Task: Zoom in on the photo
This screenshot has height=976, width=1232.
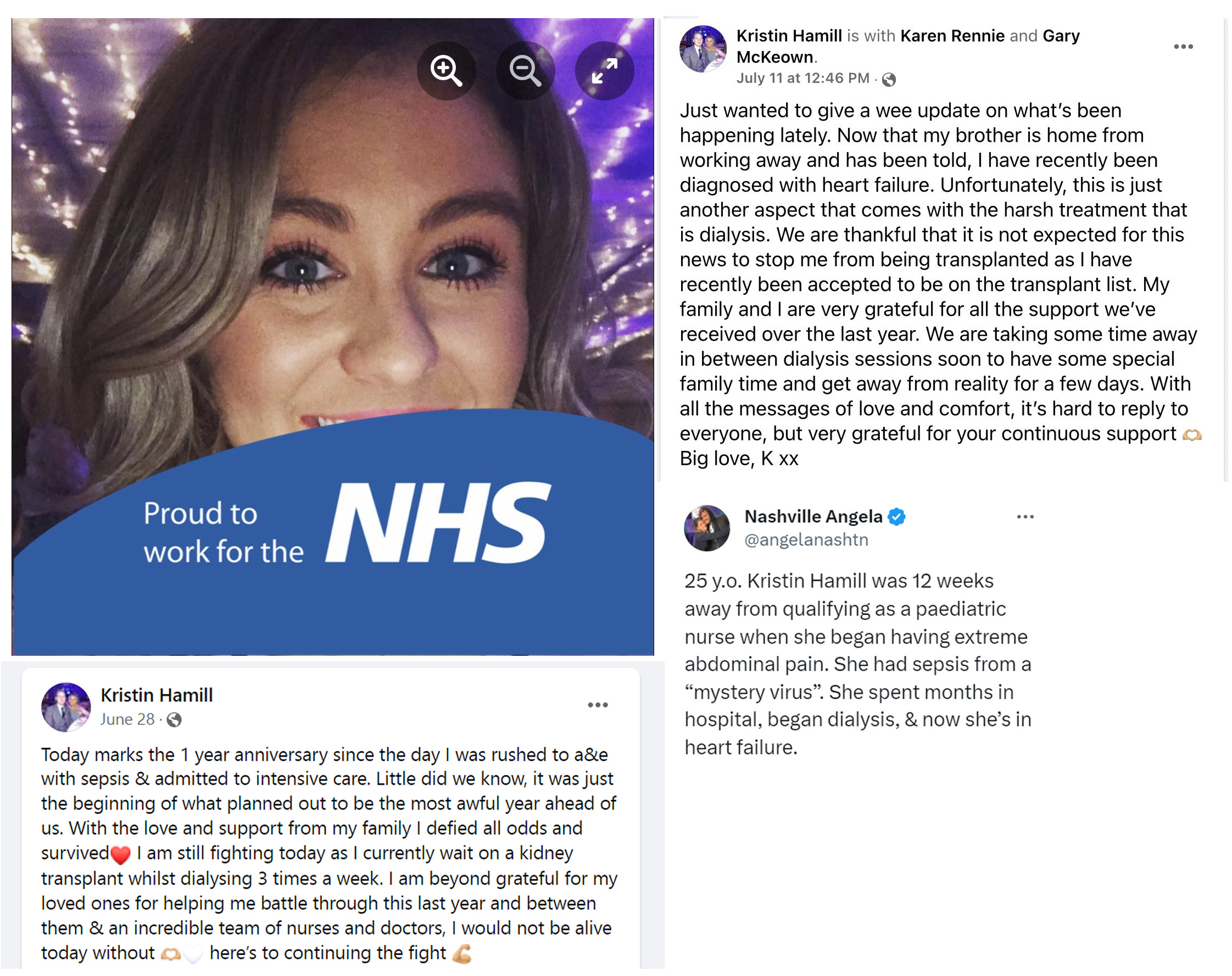Action: pos(447,71)
